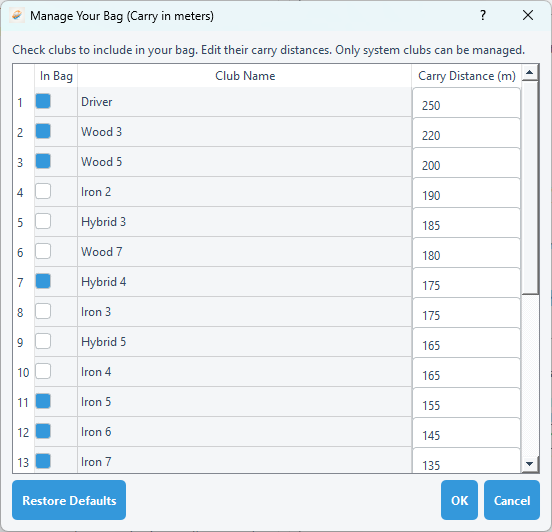Close the Manage Your Bag dialog

tap(528, 15)
